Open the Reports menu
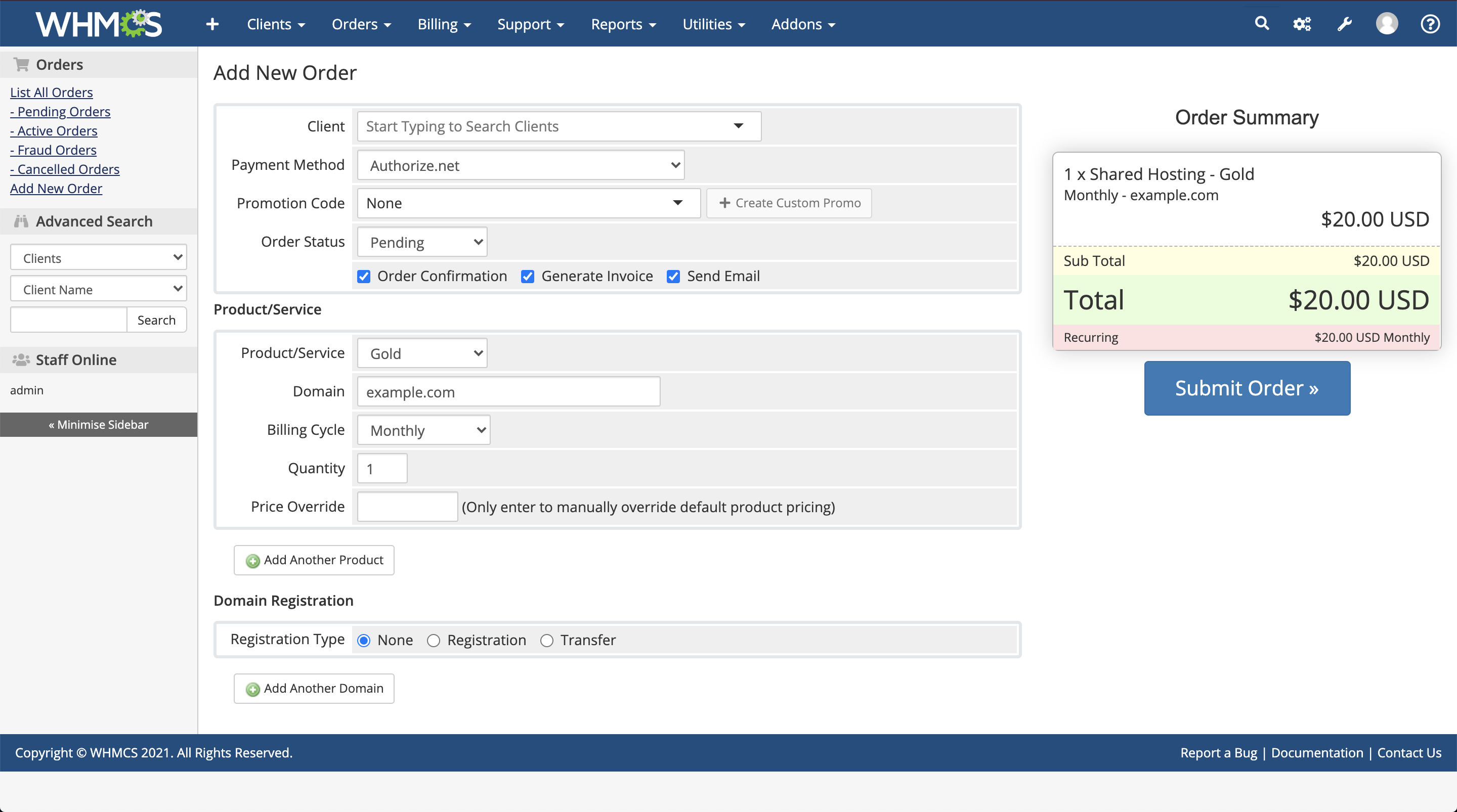This screenshot has width=1457, height=812. (x=623, y=24)
